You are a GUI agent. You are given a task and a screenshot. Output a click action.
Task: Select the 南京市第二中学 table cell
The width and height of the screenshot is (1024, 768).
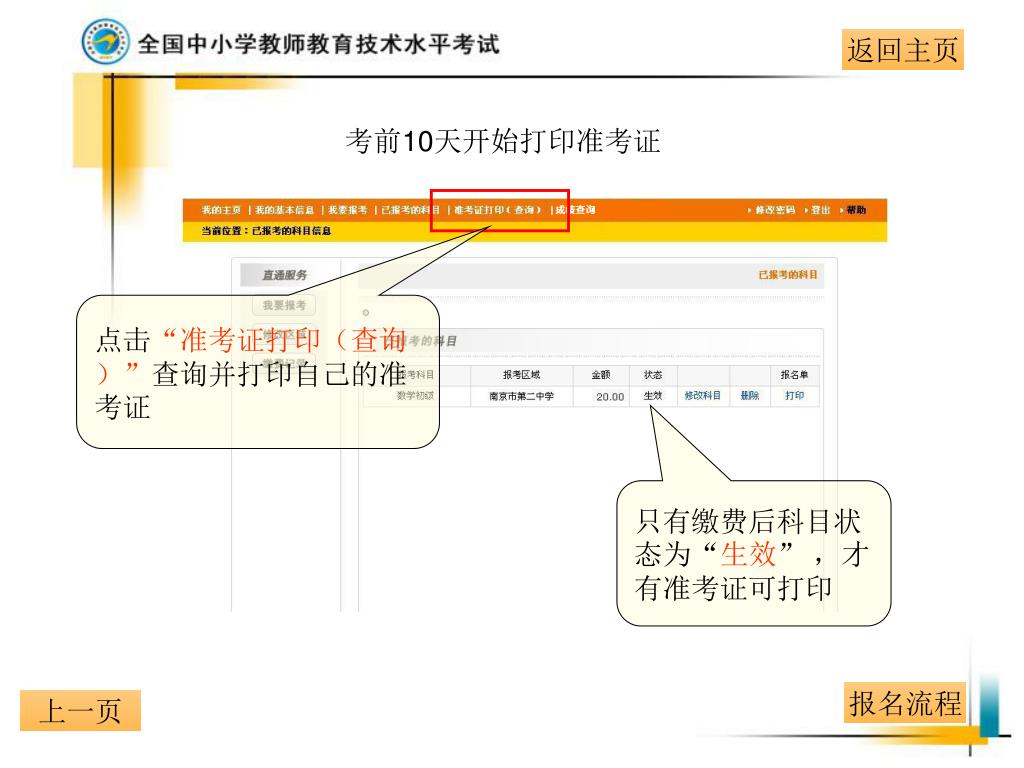pyautogui.click(x=522, y=396)
